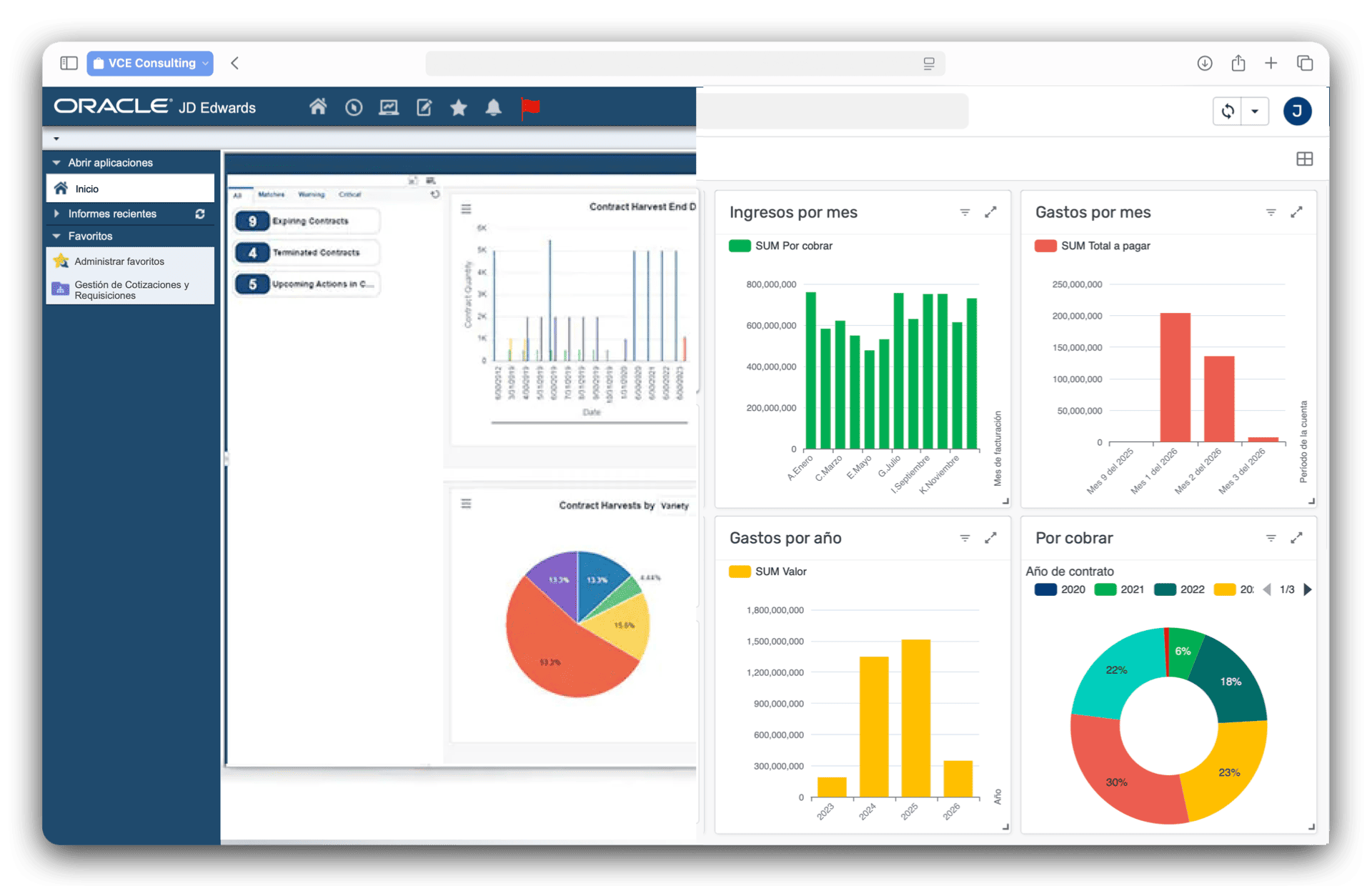Toggle SUM Total a pagar legend
The width and height of the screenshot is (1372, 886).
tap(1093, 246)
